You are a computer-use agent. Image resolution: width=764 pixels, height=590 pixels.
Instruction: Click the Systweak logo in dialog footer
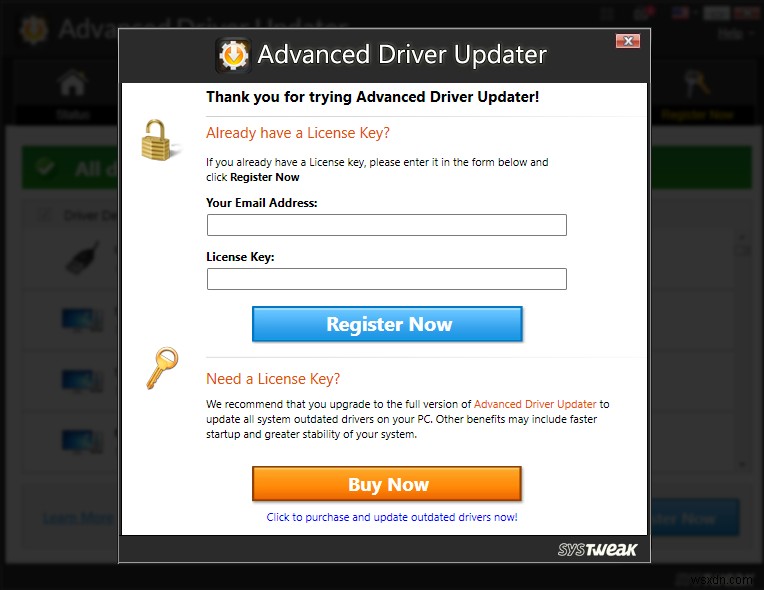(597, 550)
